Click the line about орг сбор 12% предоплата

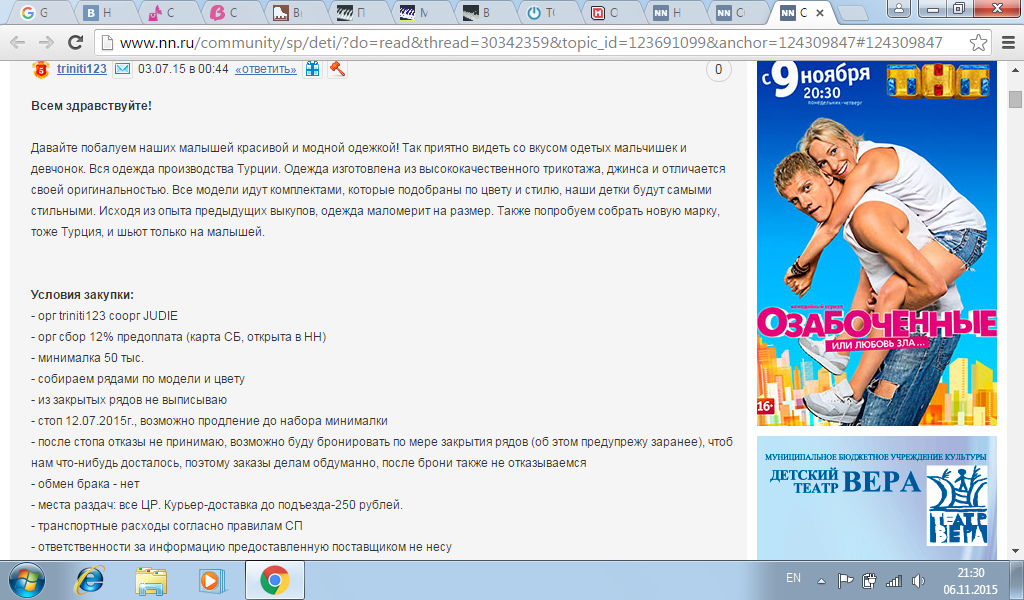(178, 337)
